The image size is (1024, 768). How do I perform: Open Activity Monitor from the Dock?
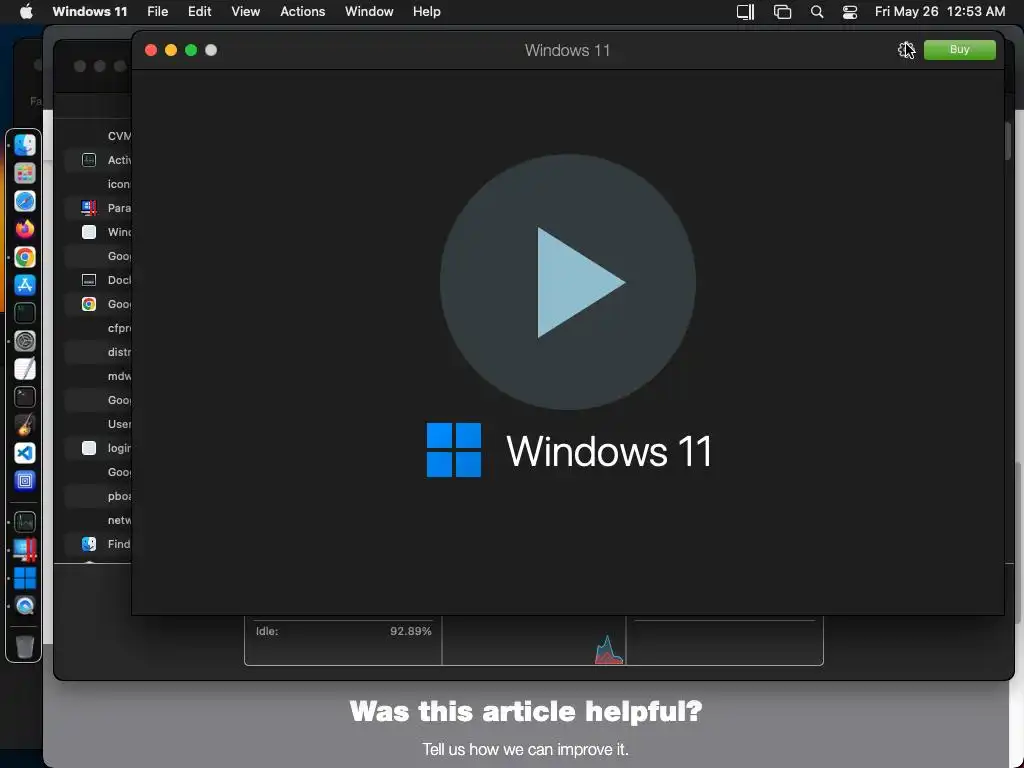pos(25,522)
